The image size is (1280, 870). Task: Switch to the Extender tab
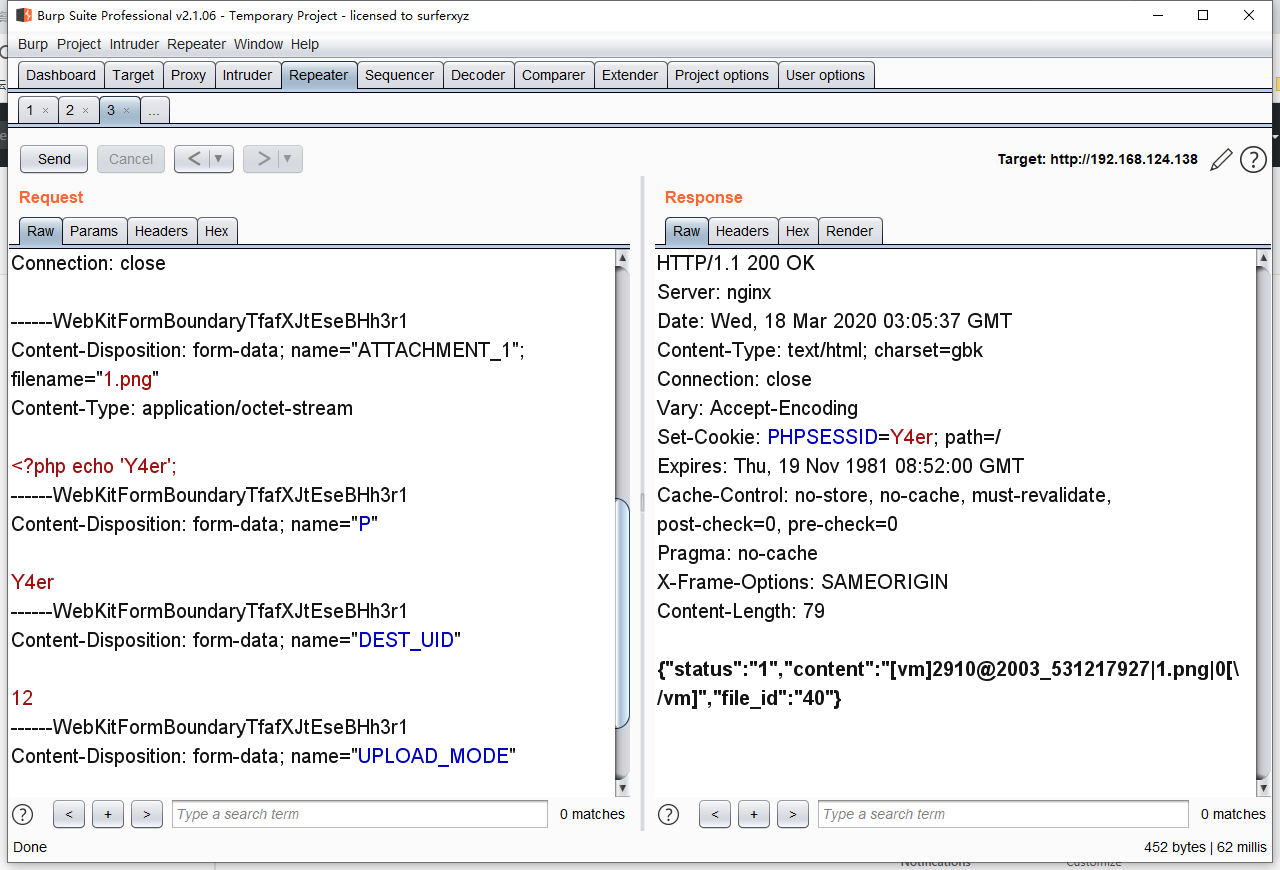(630, 75)
